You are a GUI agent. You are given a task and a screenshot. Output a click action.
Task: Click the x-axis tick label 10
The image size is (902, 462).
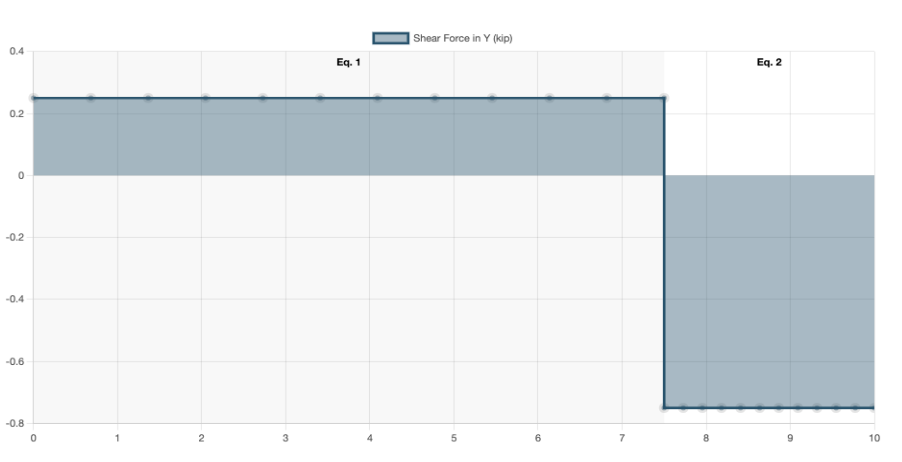pos(874,438)
